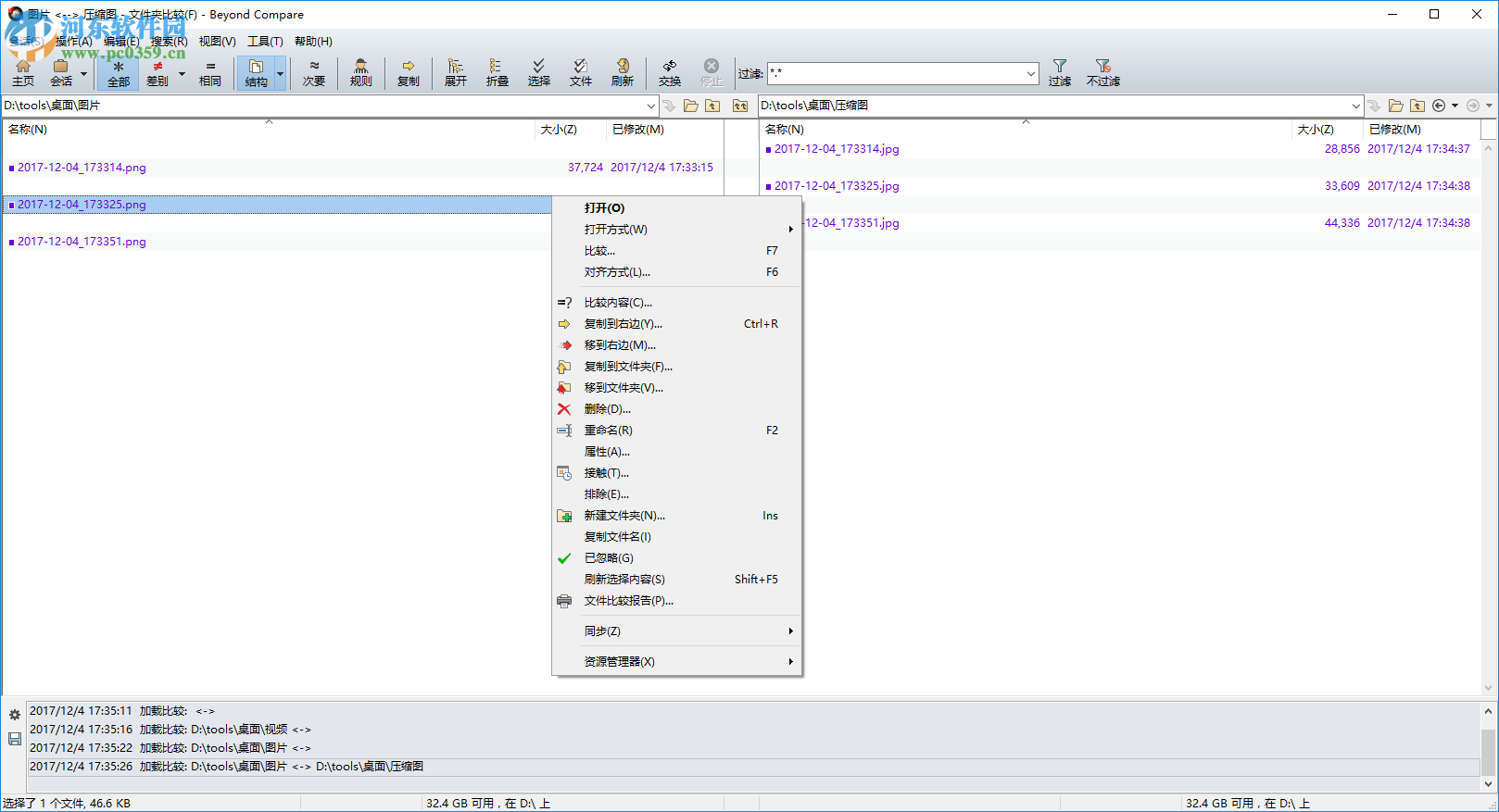Viewport: 1499px width, 812px height.
Task: Open left path dropdown for D:\tools\桌面\图片
Action: (x=650, y=106)
